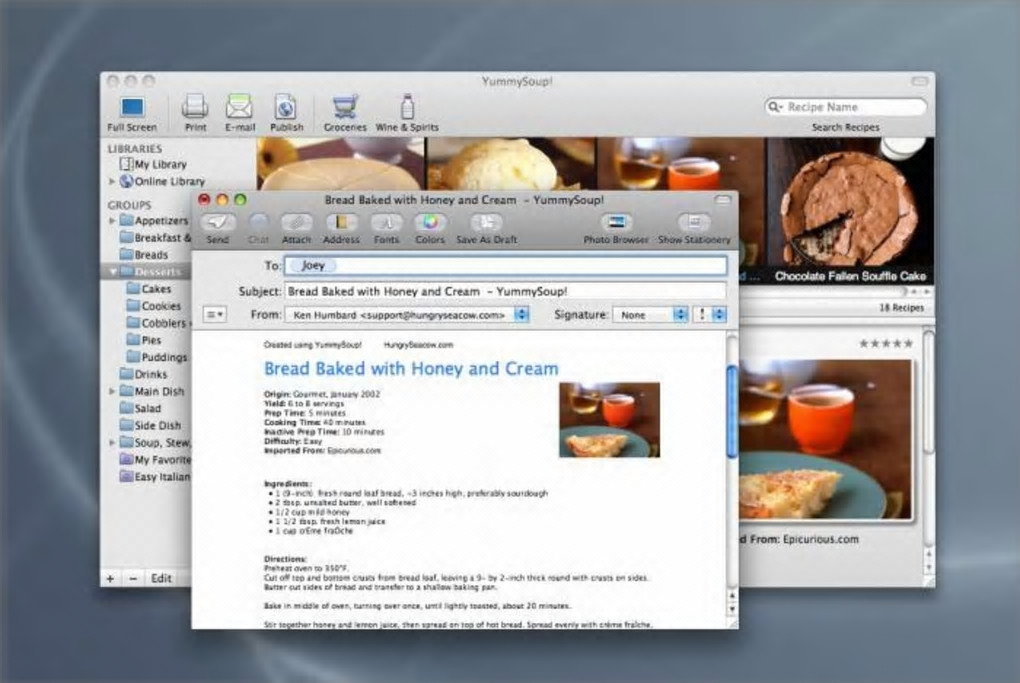Viewport: 1020px width, 683px height.
Task: Click the five-star rating in recipe detail
Action: tap(886, 343)
